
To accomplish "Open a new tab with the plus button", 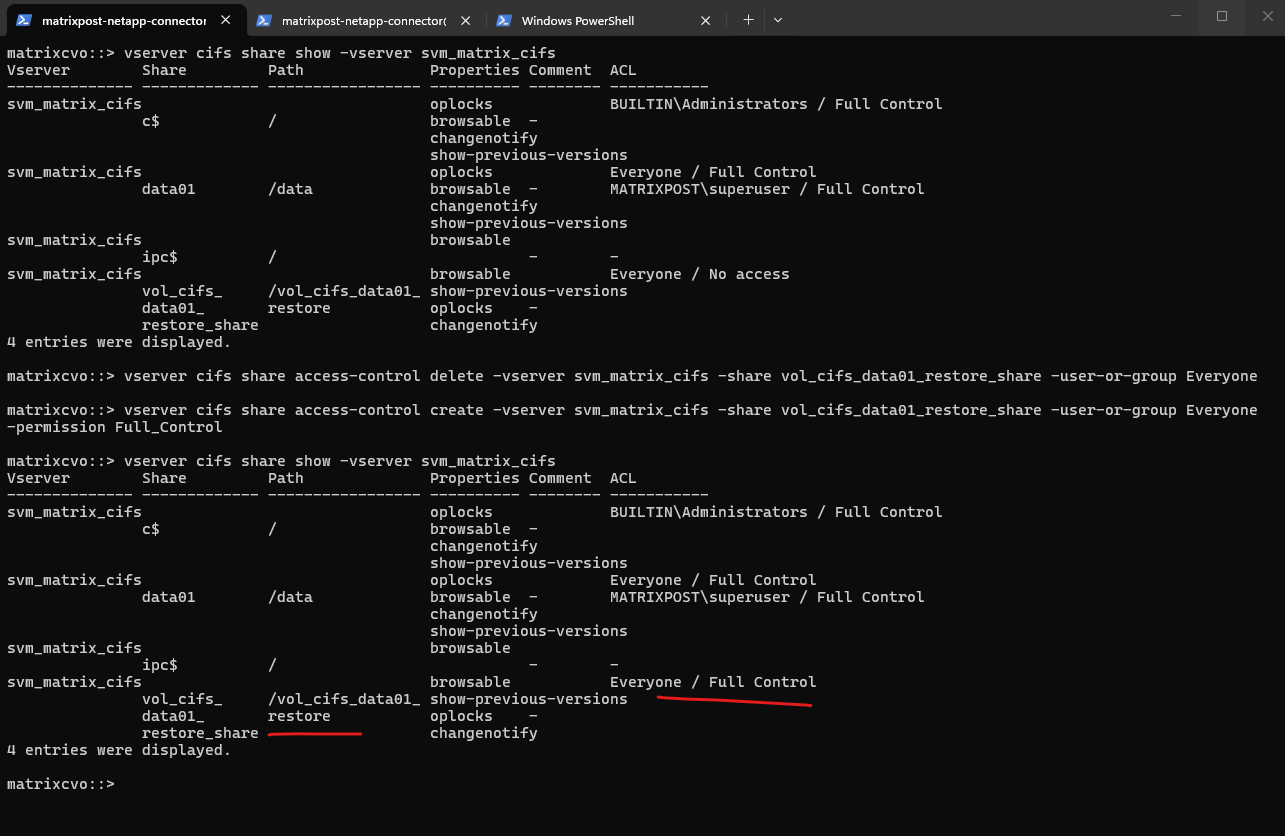I will 748,20.
